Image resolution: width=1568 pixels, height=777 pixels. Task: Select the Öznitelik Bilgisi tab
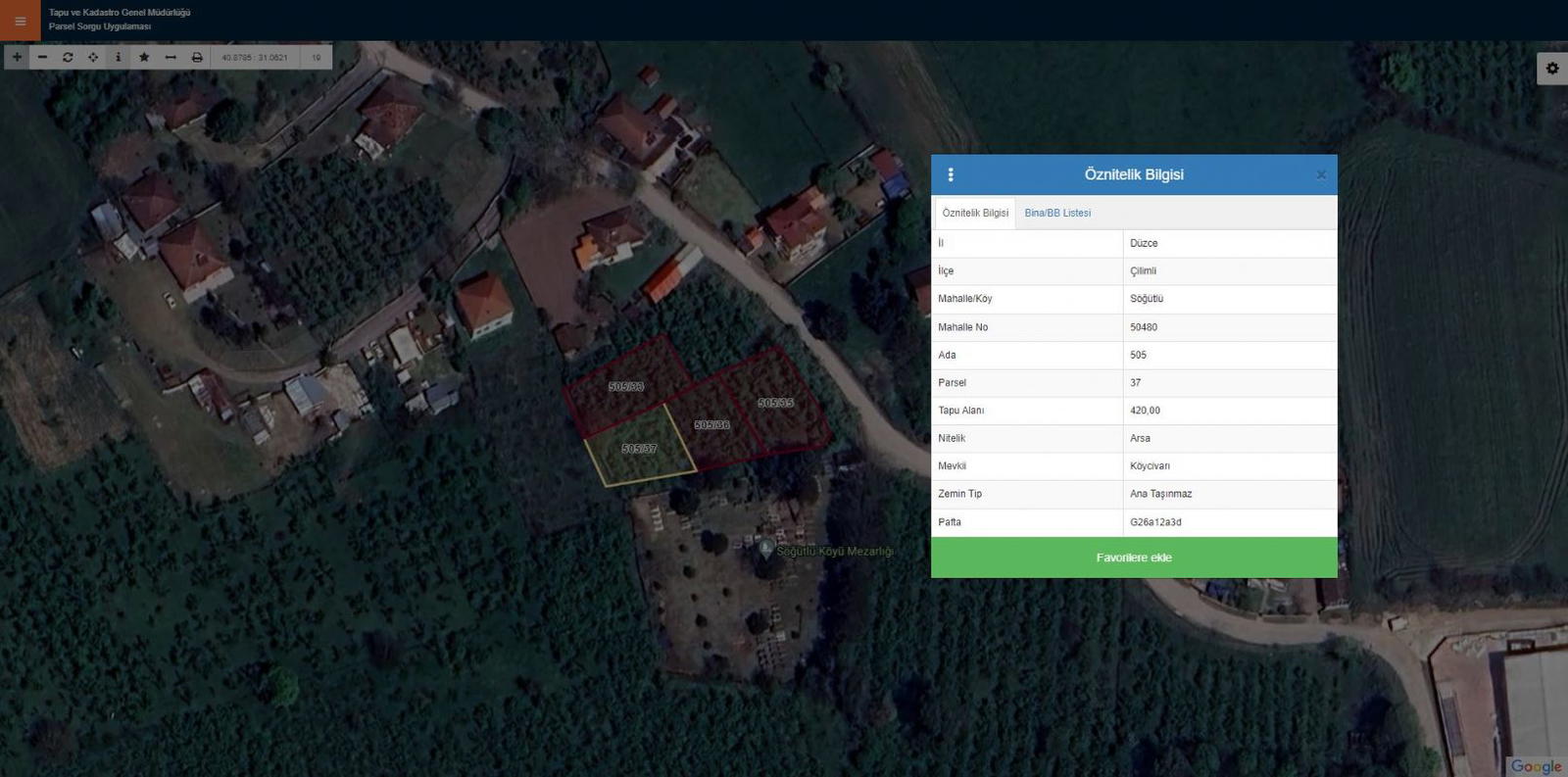point(975,213)
